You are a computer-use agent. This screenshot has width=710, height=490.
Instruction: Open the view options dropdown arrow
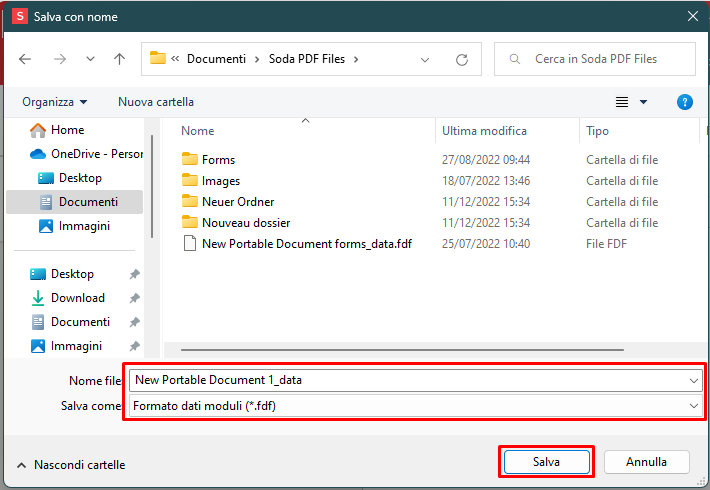[643, 102]
